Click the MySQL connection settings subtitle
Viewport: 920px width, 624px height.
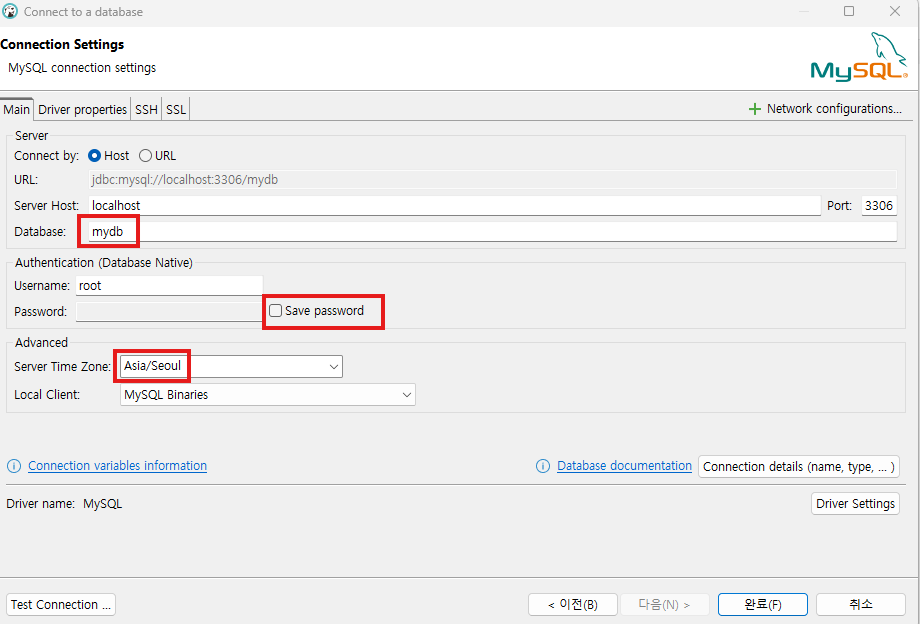click(82, 68)
